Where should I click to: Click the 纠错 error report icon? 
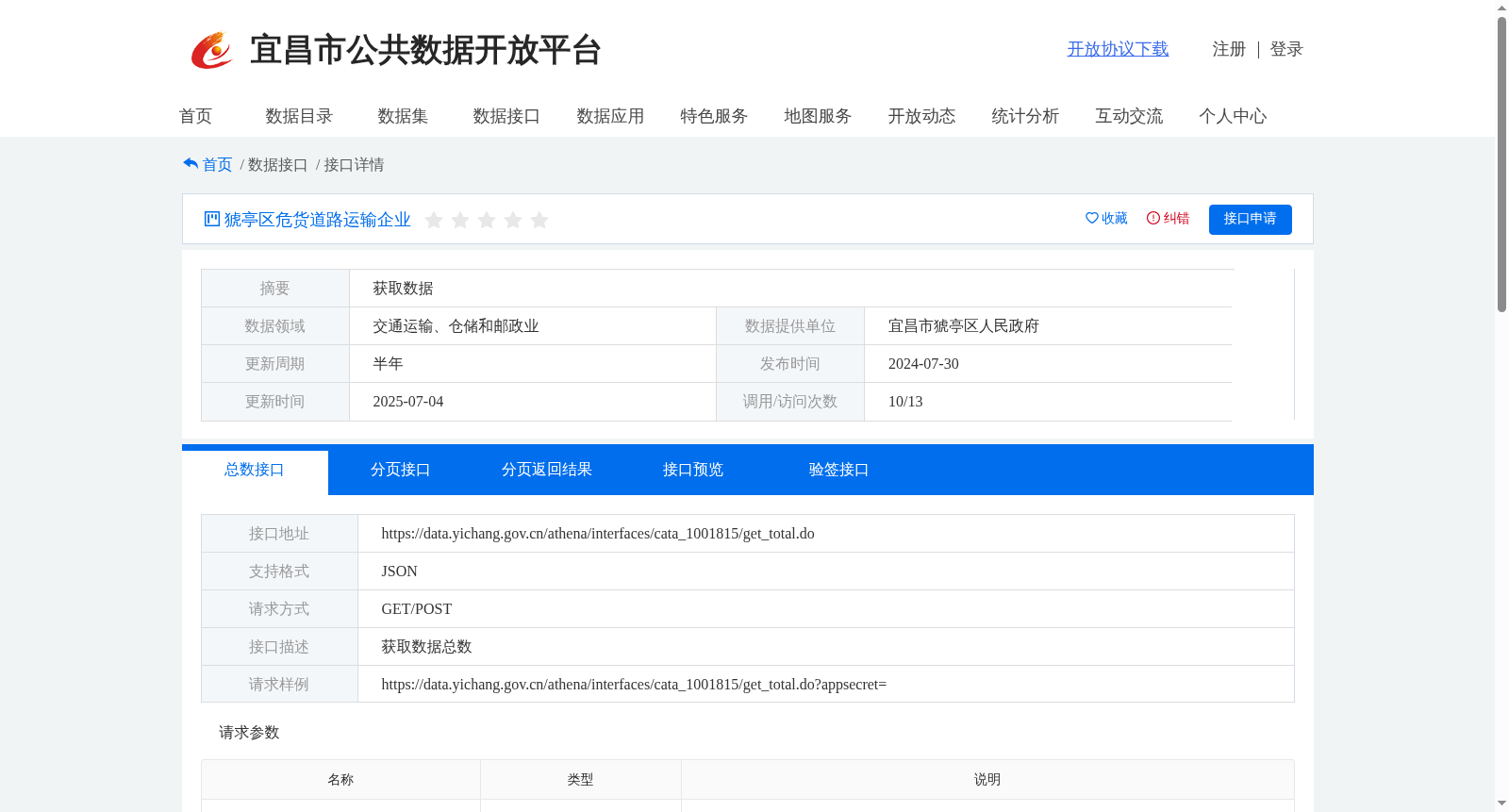tap(1153, 218)
